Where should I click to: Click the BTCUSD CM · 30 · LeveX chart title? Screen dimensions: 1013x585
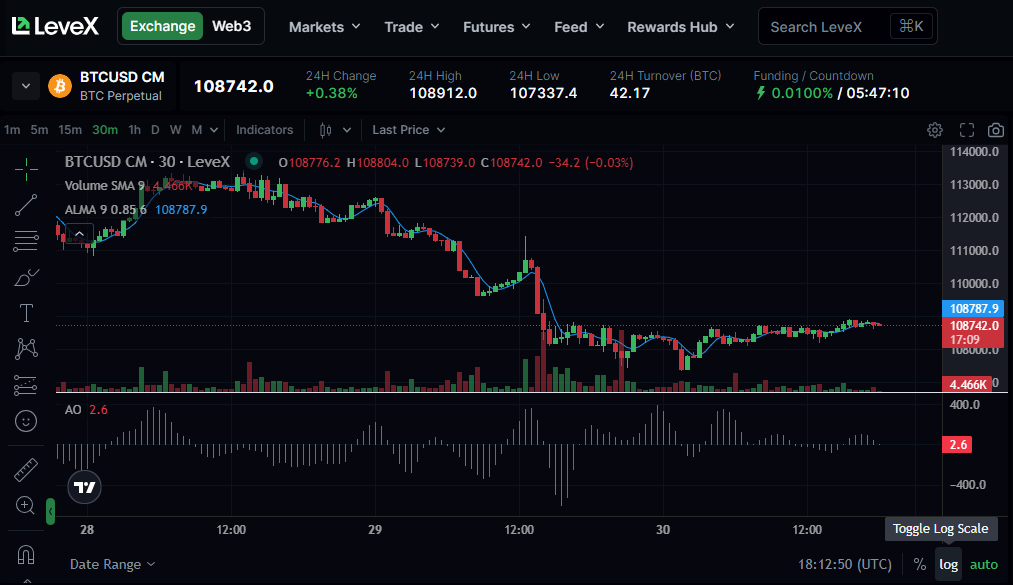147,161
